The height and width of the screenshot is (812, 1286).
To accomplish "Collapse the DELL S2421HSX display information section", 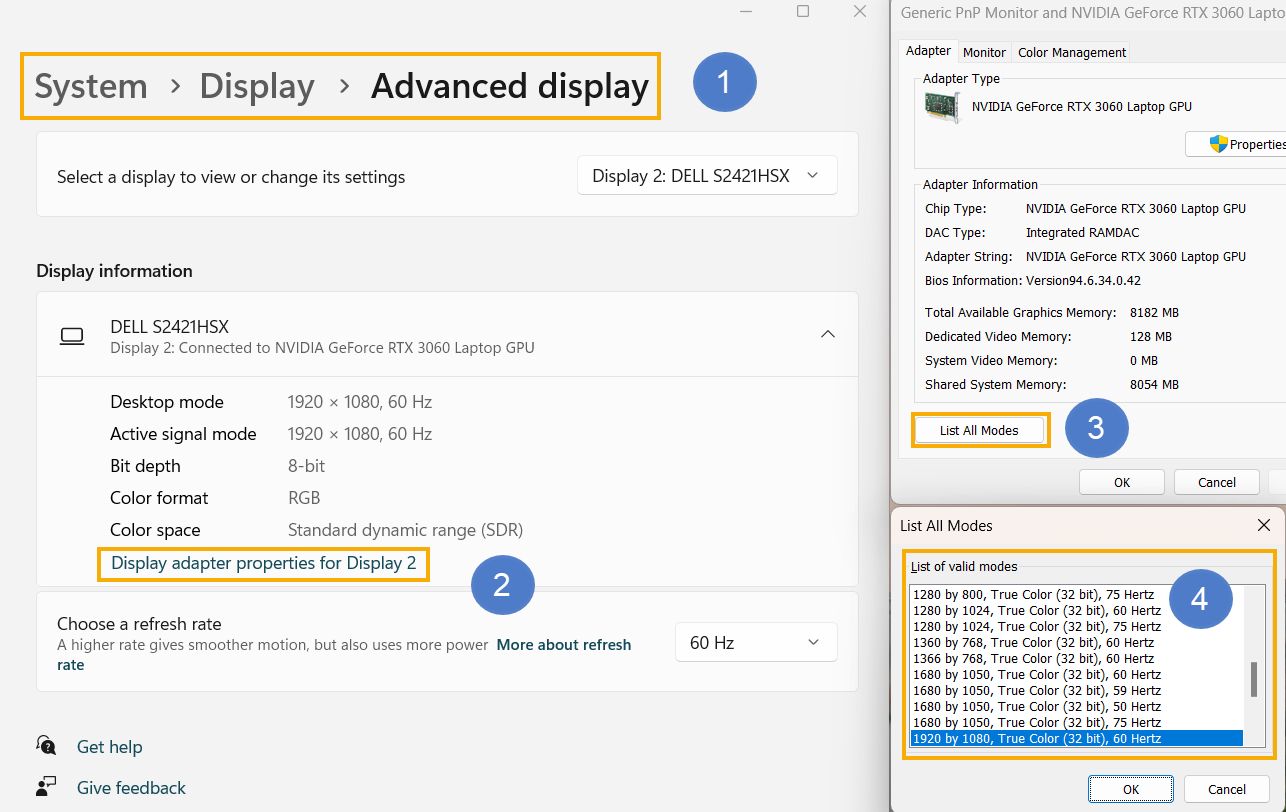I will tap(828, 334).
